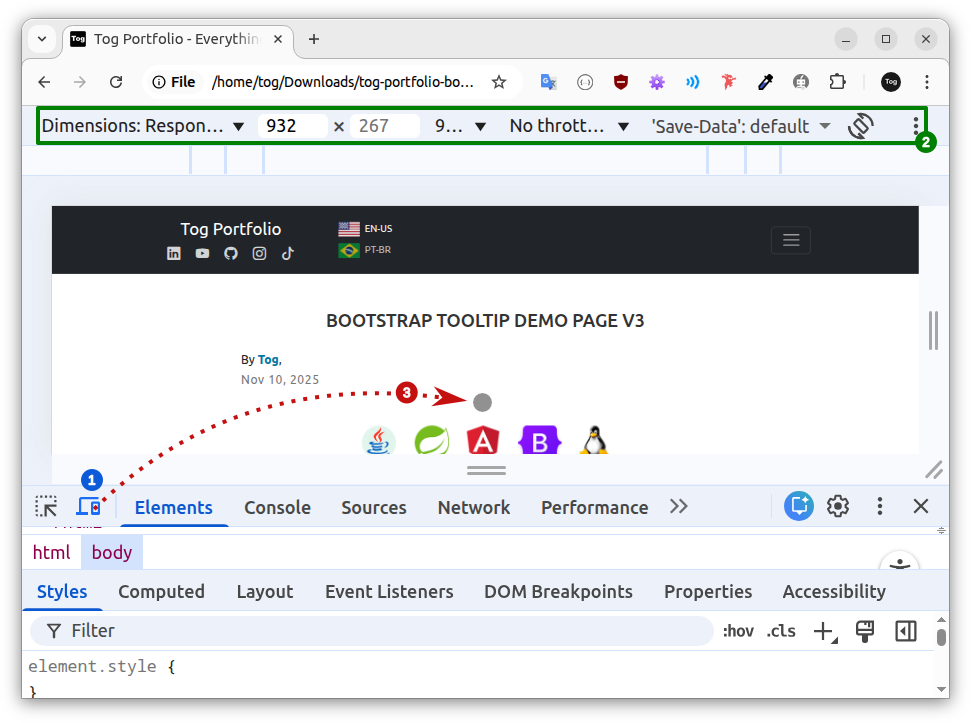
Task: Open the Chrome extensions puzzle icon
Action: click(x=837, y=82)
